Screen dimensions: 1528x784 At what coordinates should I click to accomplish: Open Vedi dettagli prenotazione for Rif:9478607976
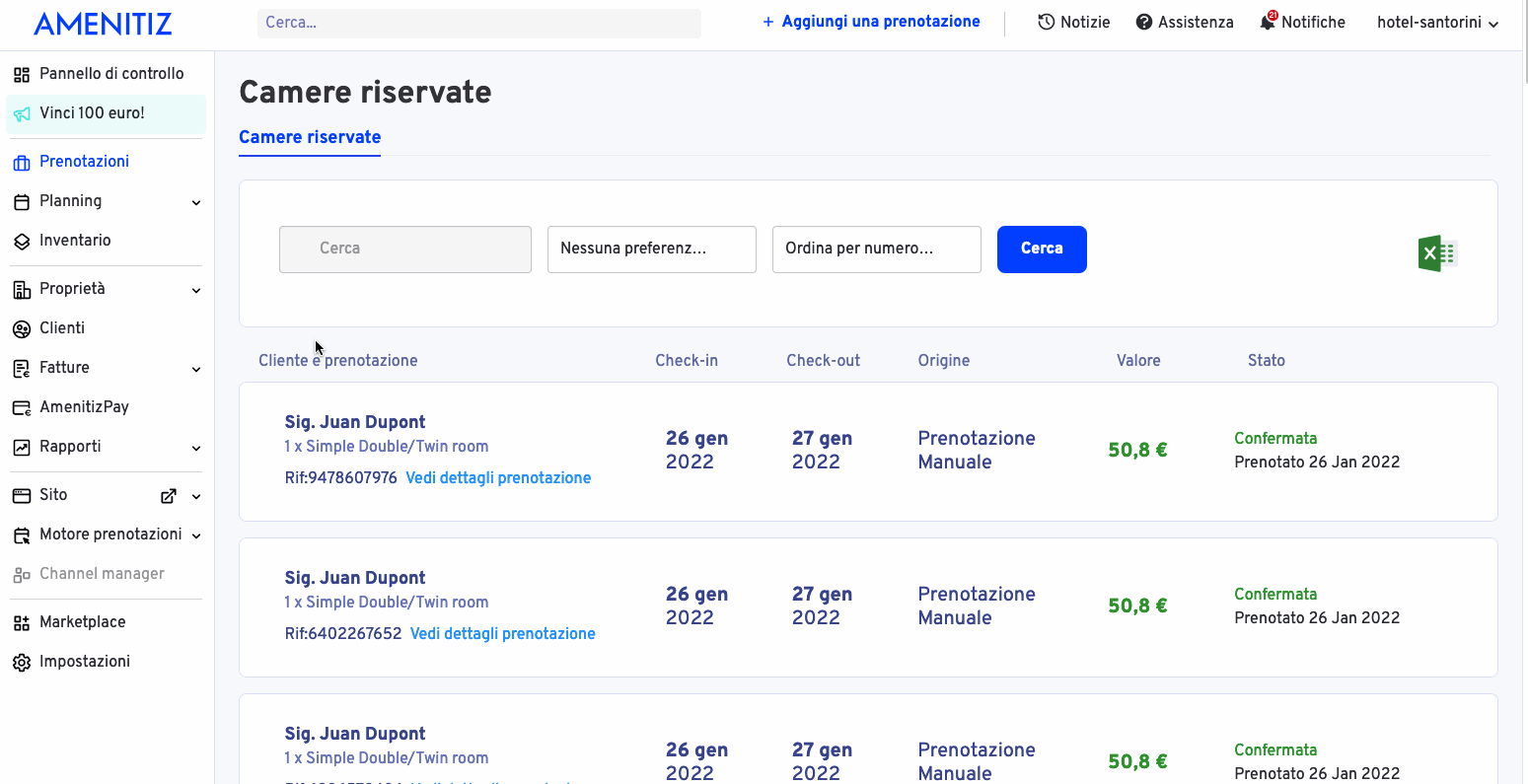click(x=498, y=478)
